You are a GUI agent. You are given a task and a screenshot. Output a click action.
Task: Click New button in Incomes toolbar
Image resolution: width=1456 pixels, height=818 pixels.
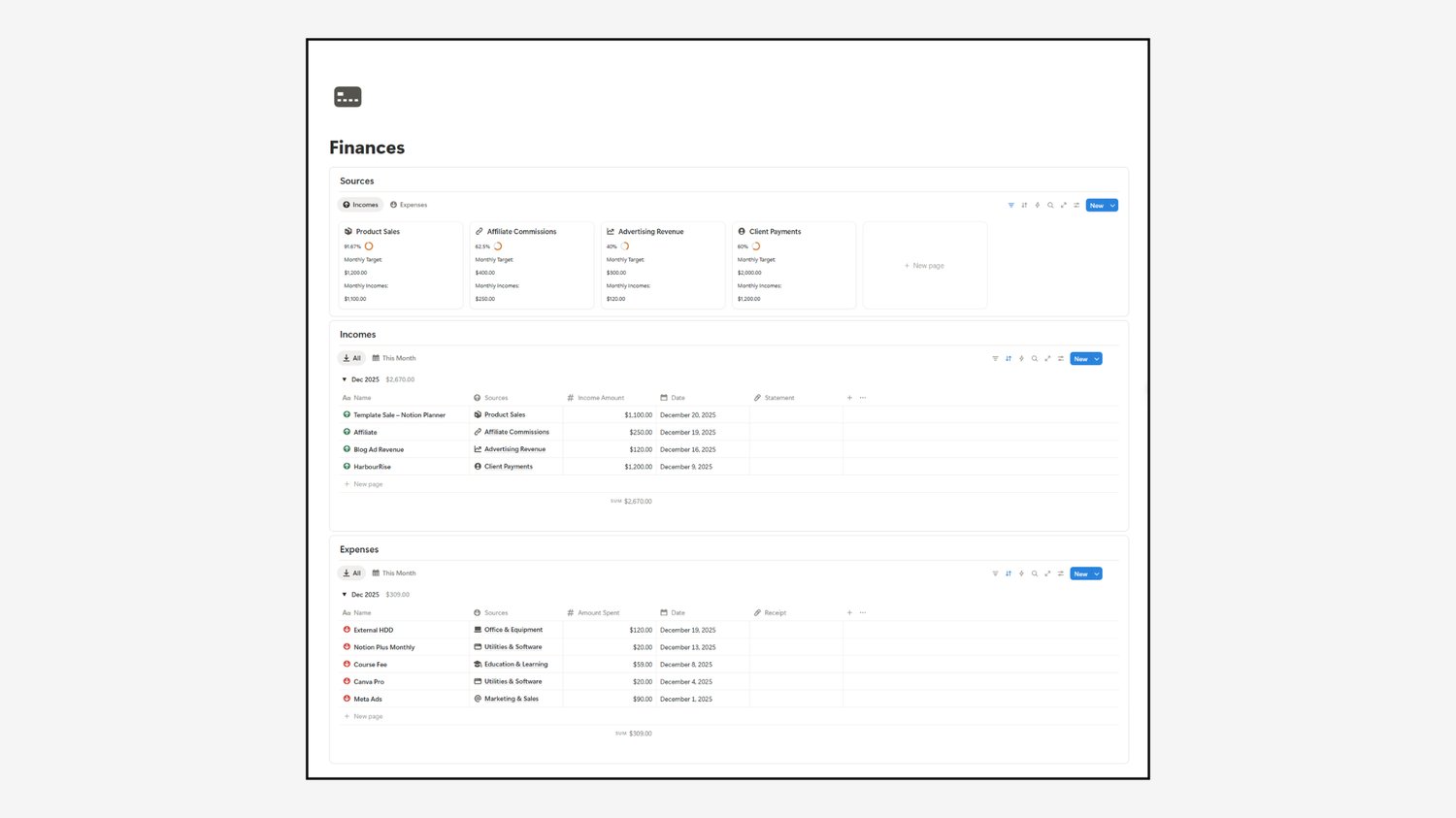[x=1081, y=359]
